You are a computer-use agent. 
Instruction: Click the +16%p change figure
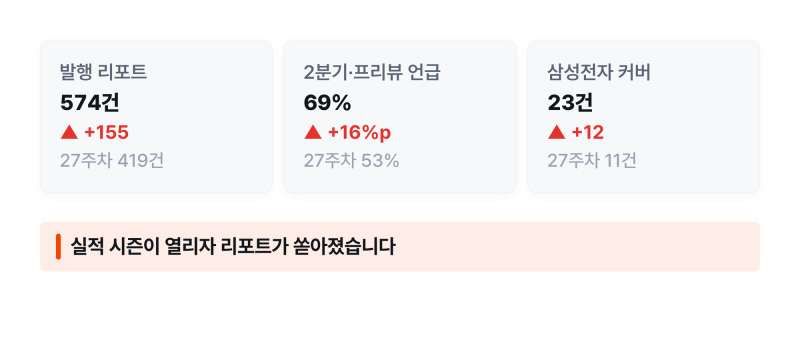[x=359, y=133]
